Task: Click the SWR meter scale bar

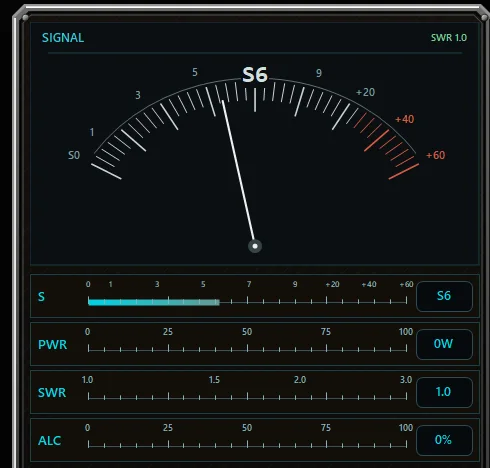Action: (x=247, y=397)
